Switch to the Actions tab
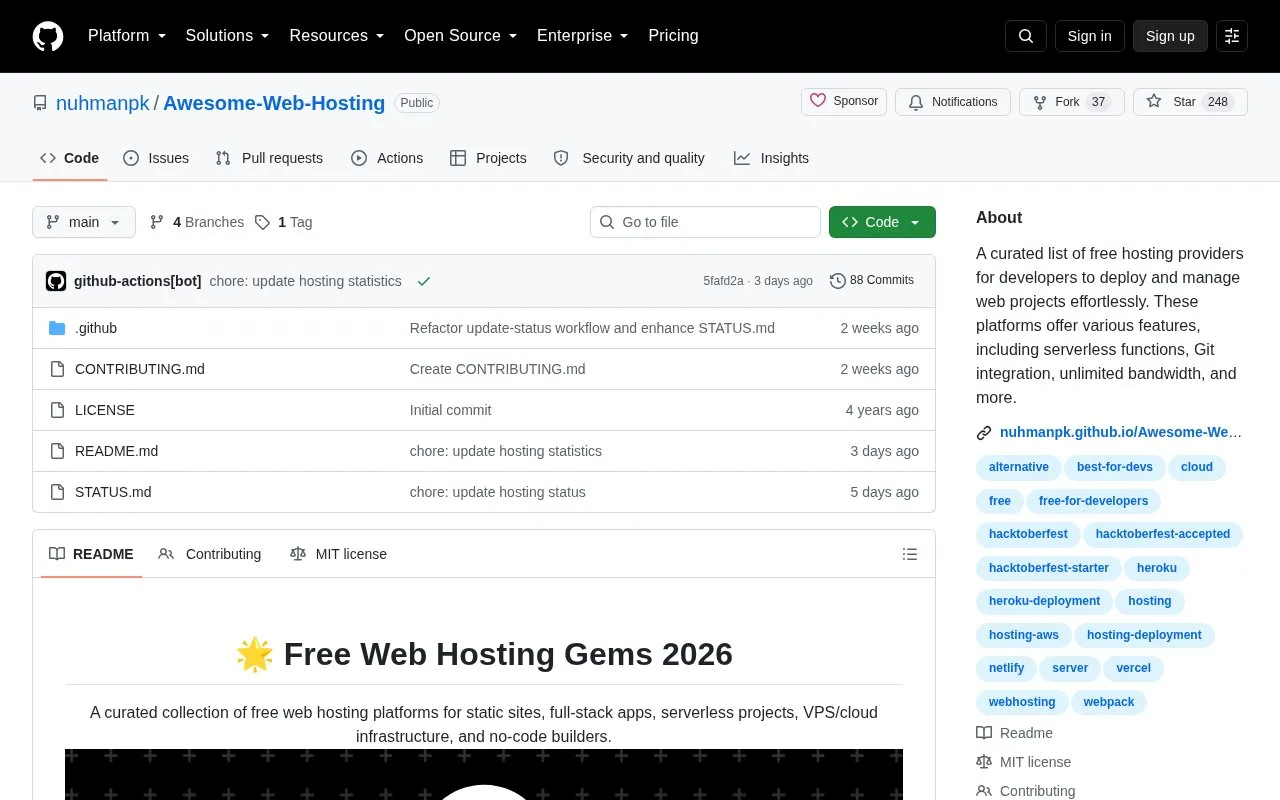This screenshot has width=1280, height=800. pos(387,158)
